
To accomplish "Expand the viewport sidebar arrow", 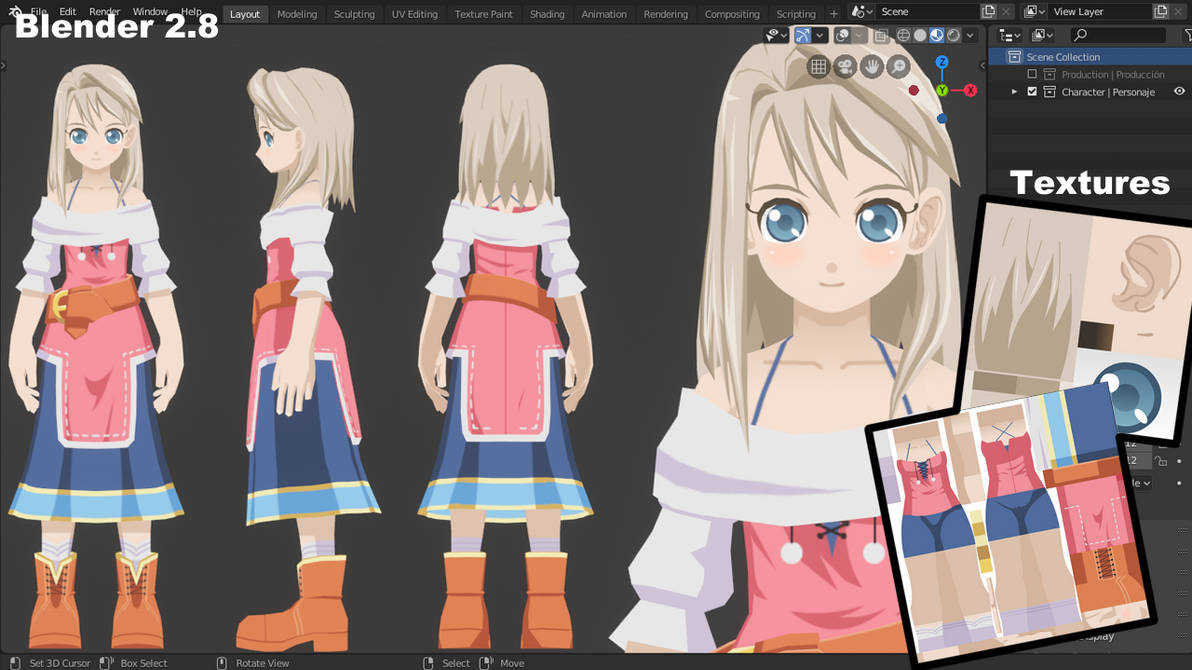I will [982, 65].
